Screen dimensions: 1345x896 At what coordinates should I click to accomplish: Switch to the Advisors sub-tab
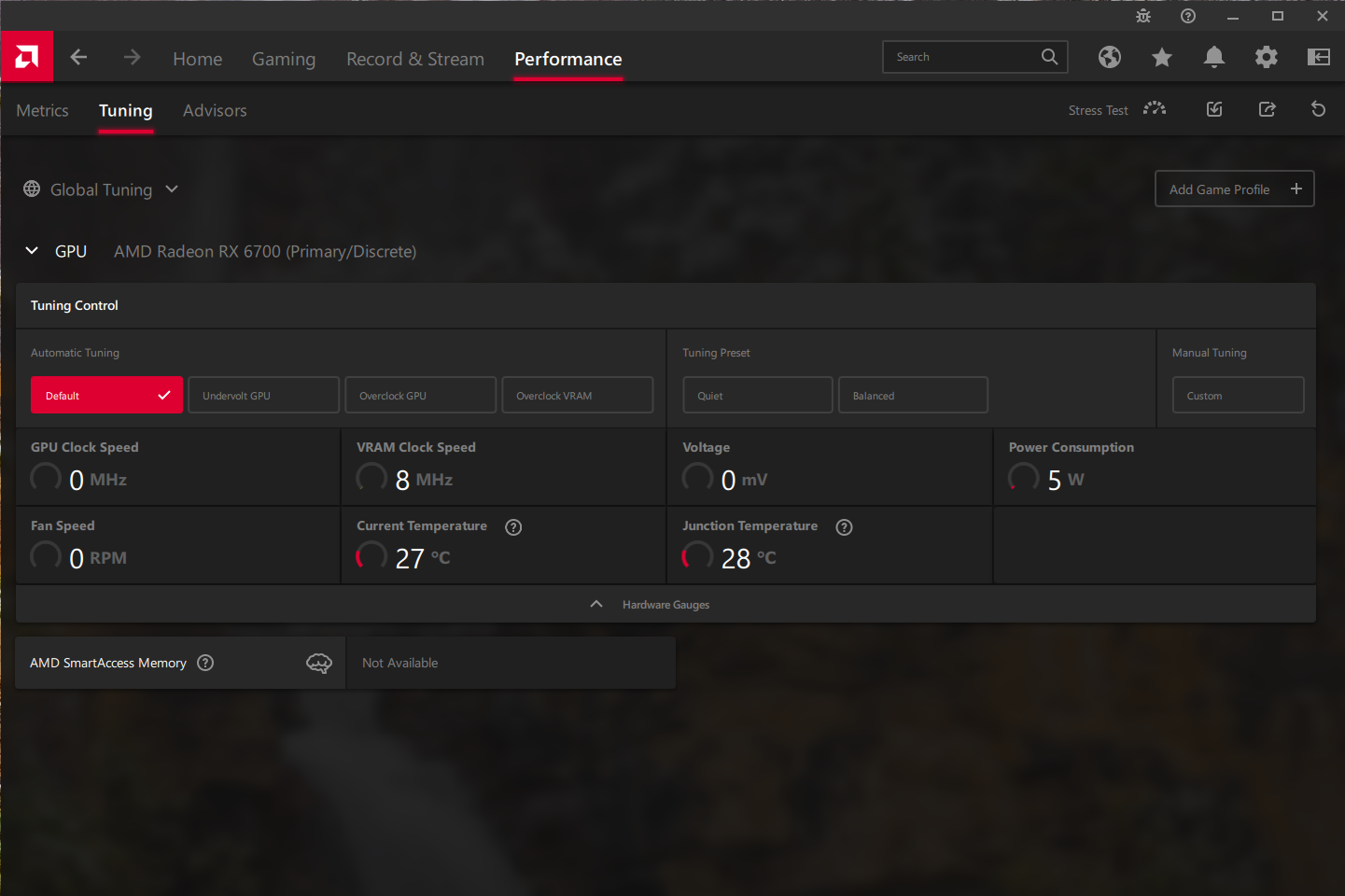pyautogui.click(x=215, y=110)
